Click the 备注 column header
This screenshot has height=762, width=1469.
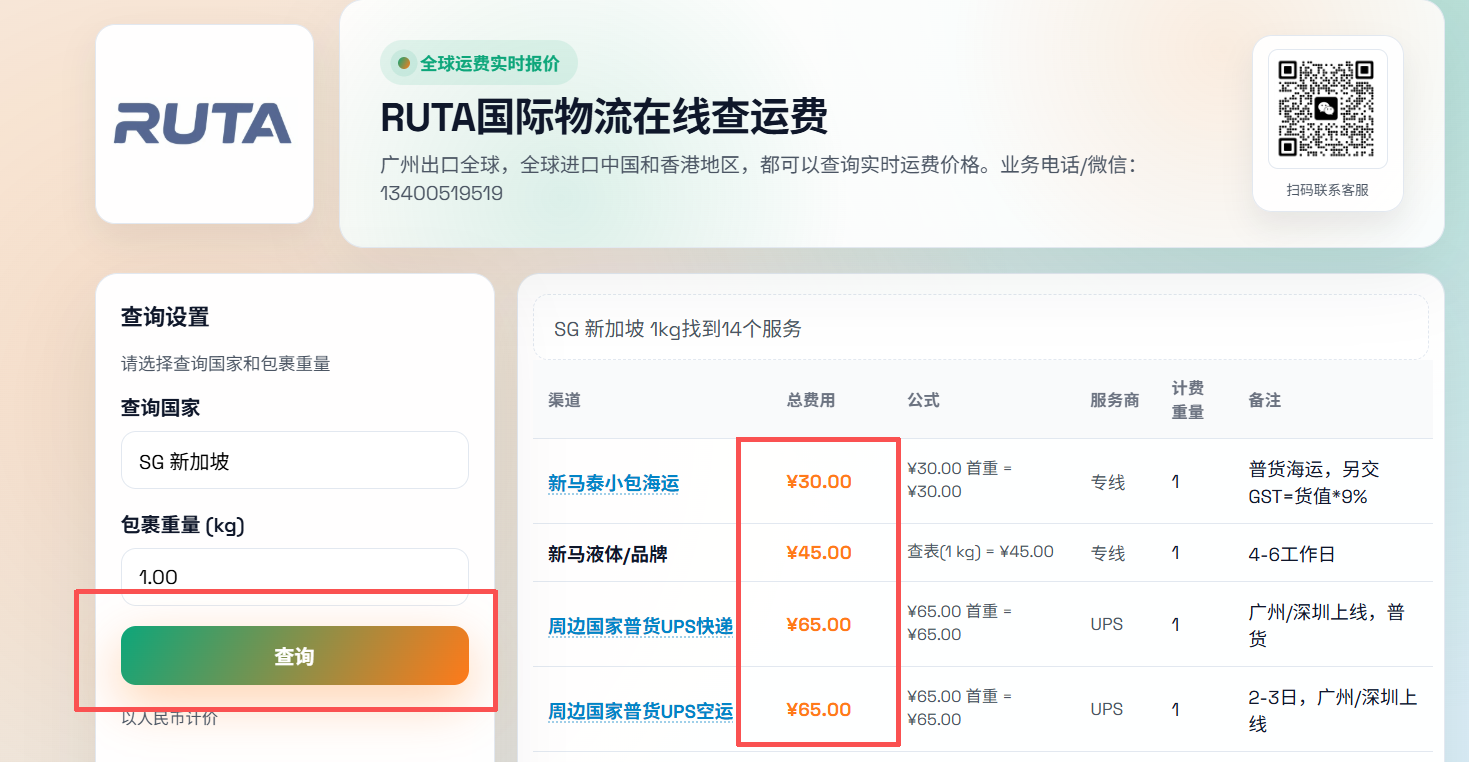(1264, 400)
